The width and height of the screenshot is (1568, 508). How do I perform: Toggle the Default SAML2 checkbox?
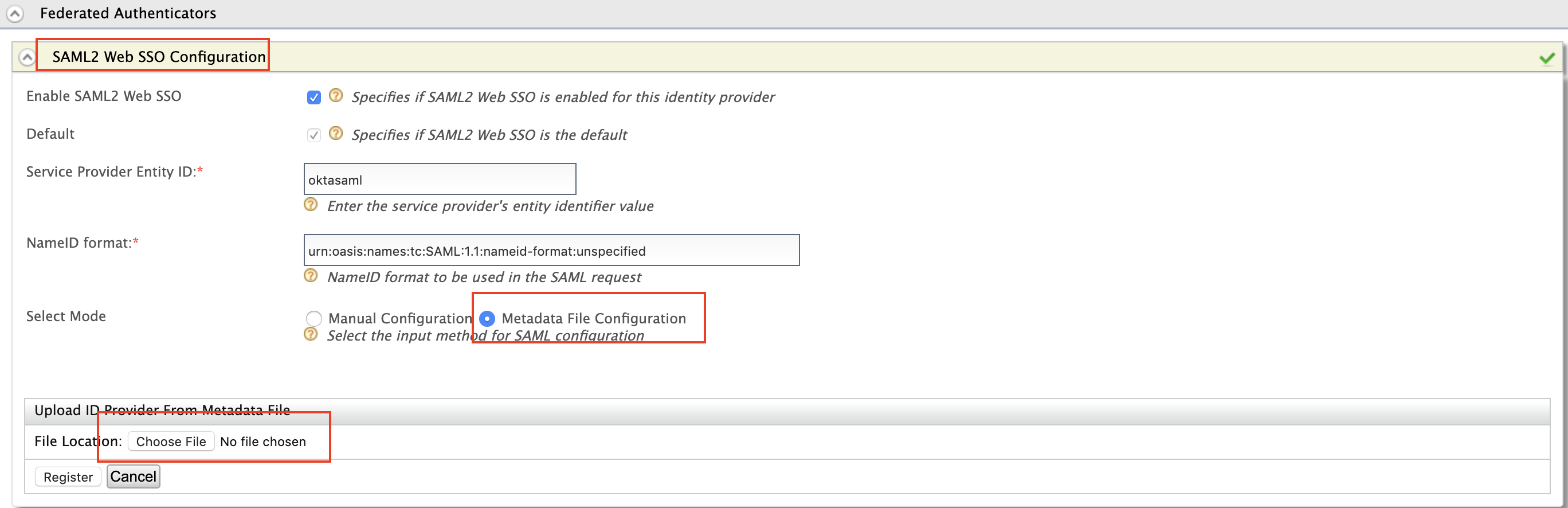314,135
